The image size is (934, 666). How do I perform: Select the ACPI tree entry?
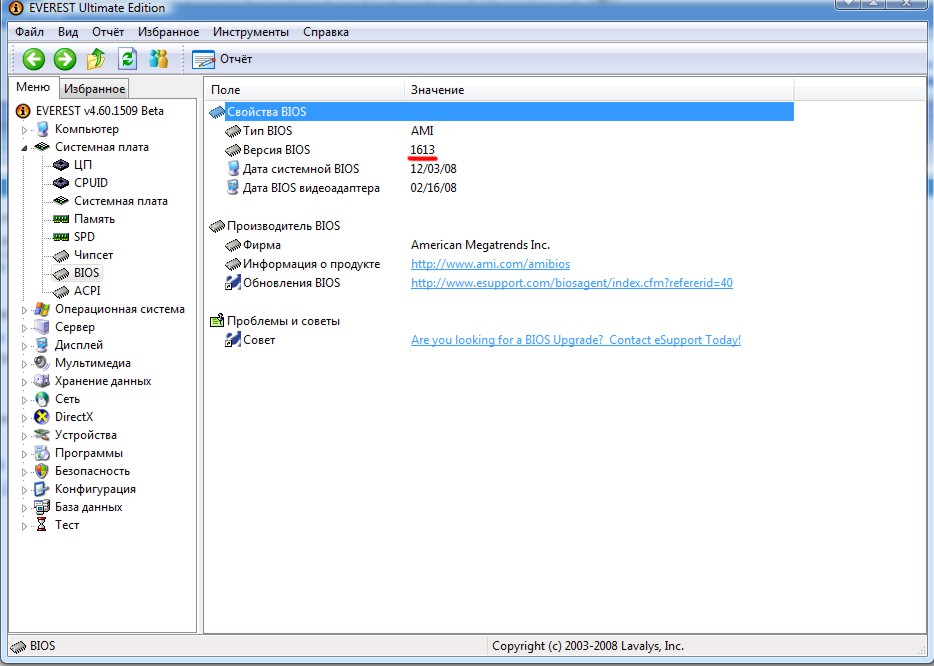[x=87, y=291]
